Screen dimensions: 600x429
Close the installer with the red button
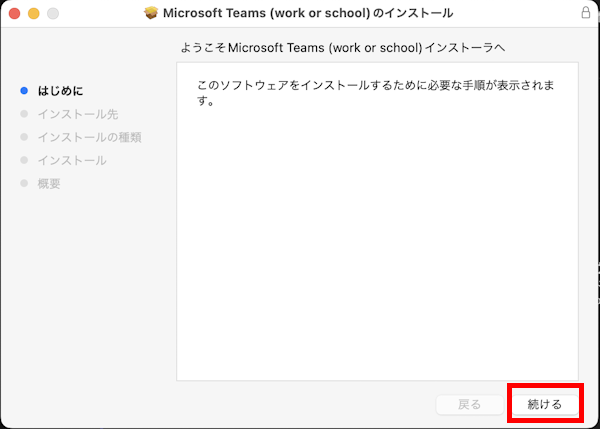tap(13, 13)
